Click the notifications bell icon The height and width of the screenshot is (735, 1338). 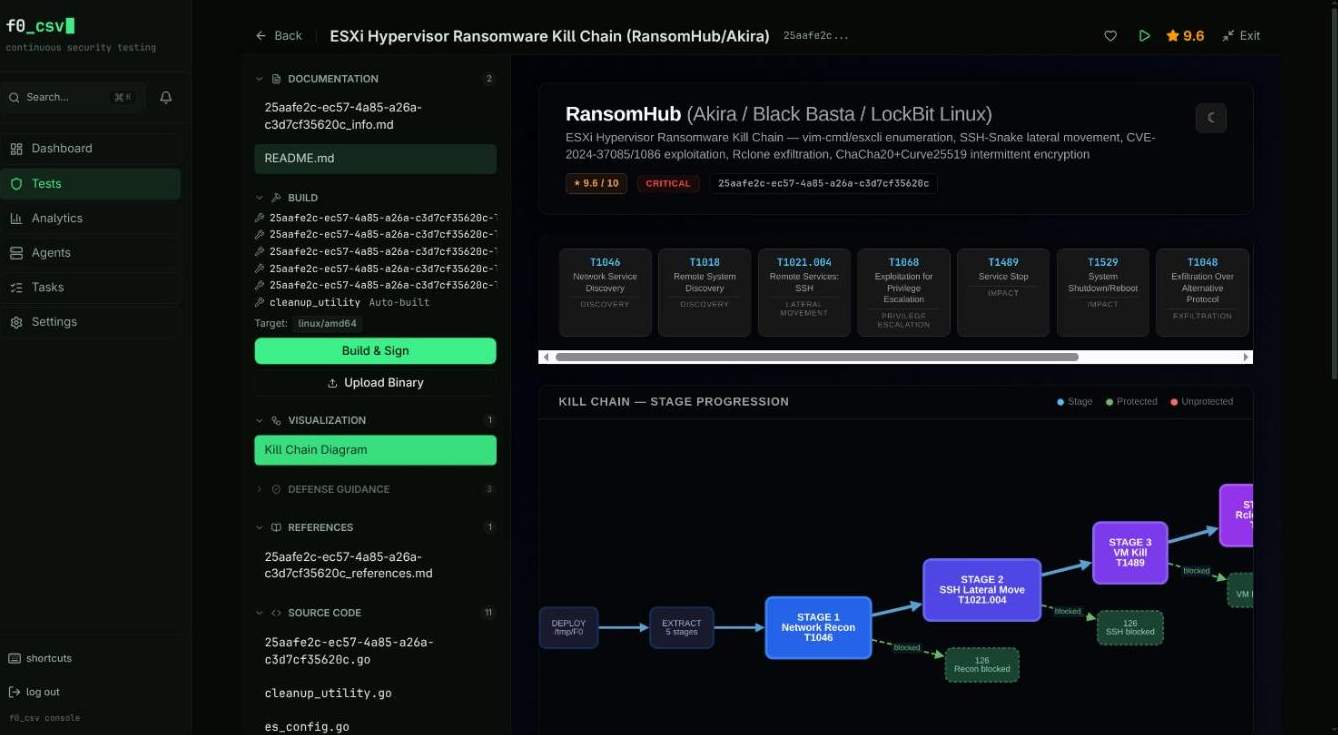[166, 97]
